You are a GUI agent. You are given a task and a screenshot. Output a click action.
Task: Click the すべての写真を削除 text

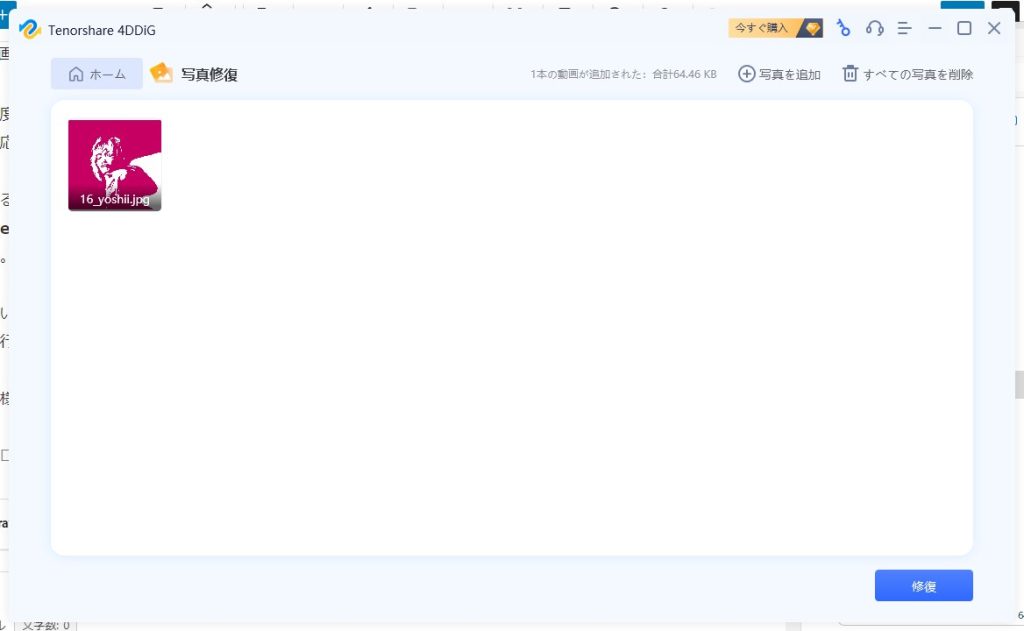[918, 74]
